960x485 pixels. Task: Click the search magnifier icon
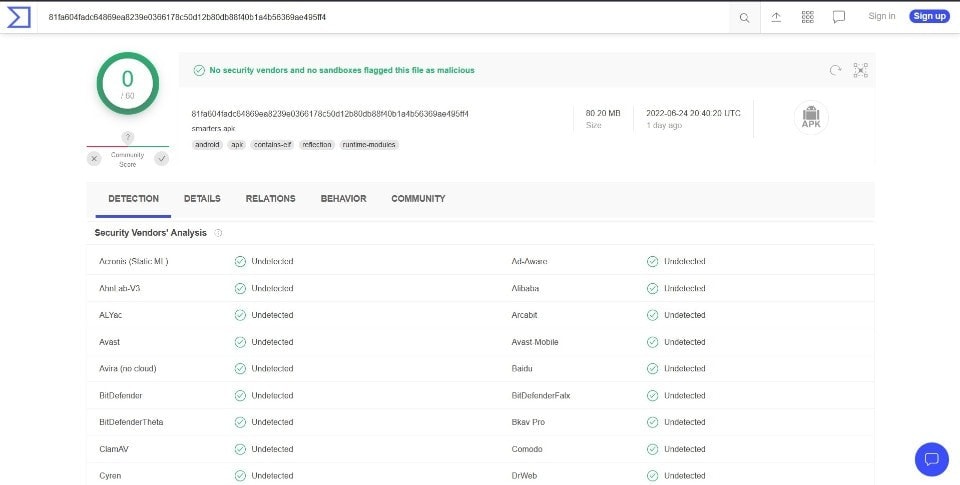click(744, 18)
